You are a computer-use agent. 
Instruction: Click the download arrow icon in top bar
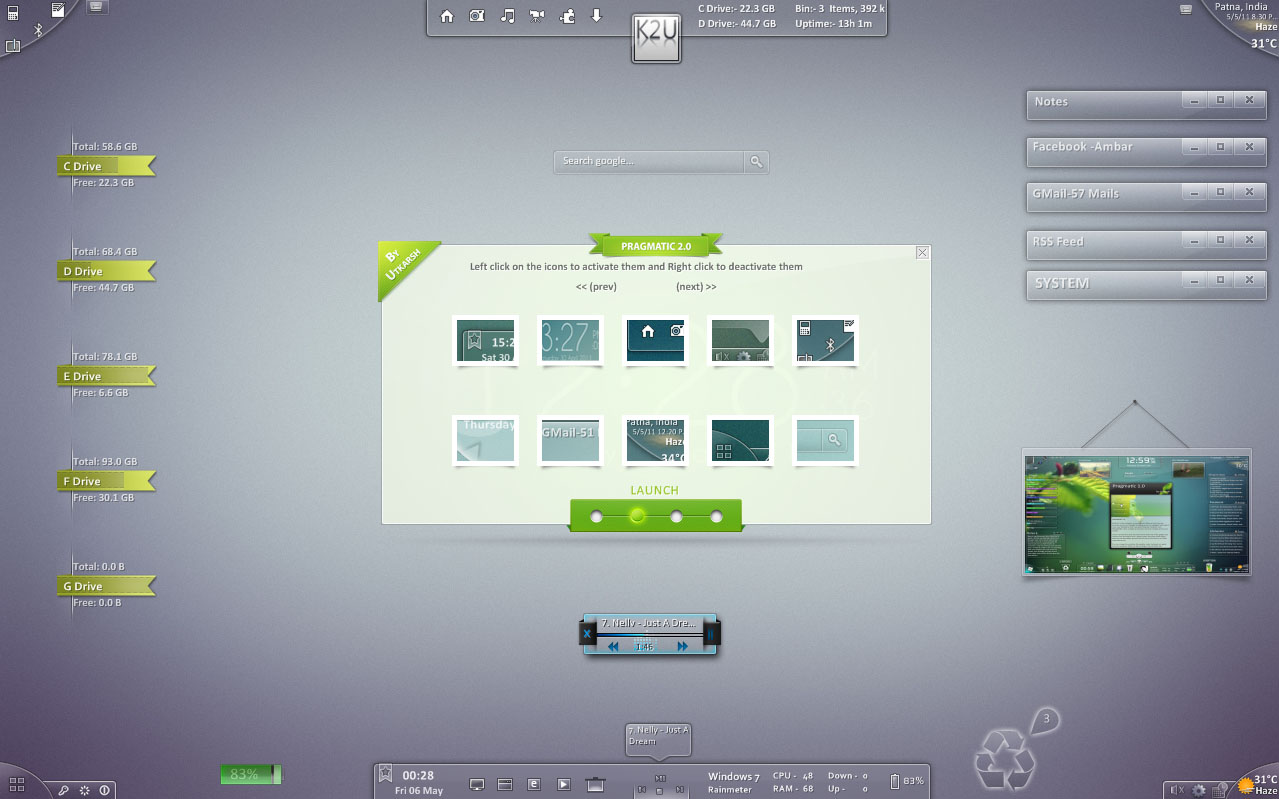click(597, 16)
